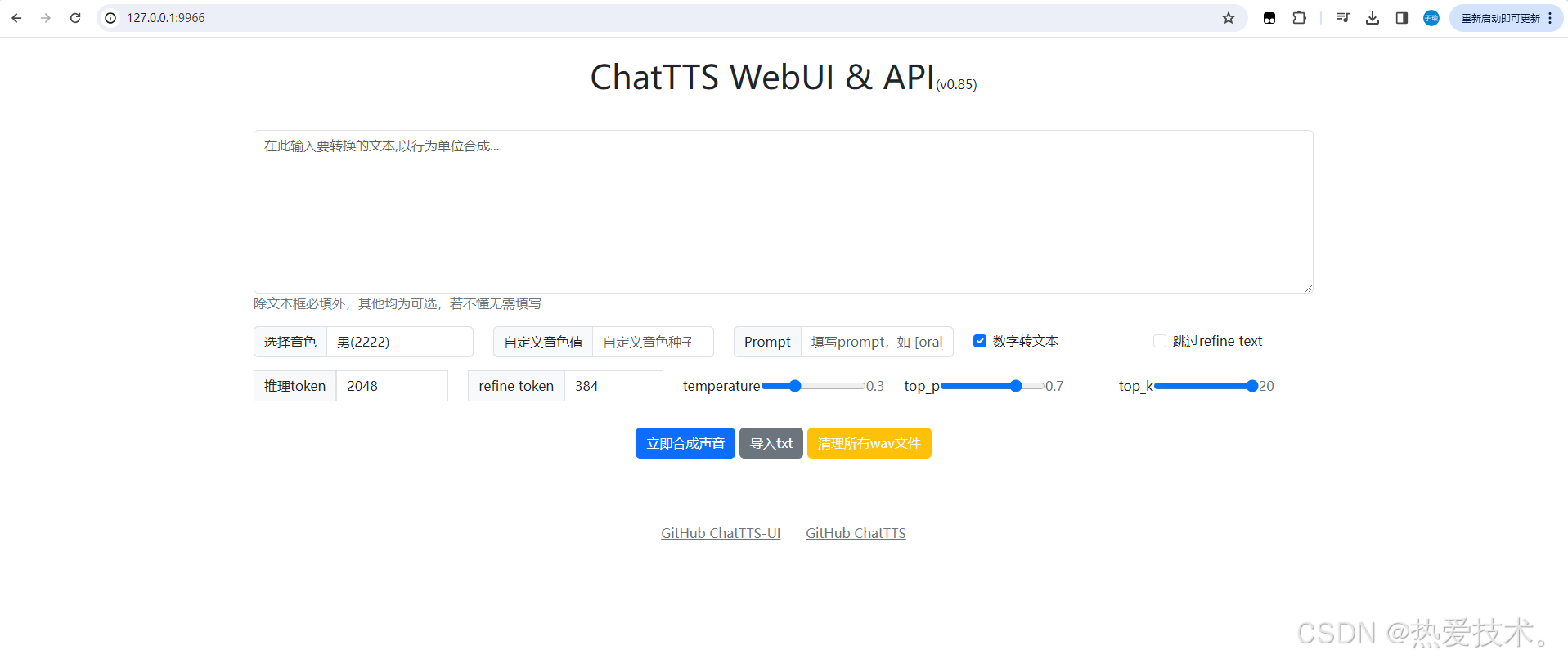1568x659 pixels.
Task: Adjust the top_p slider
Action: (992, 386)
